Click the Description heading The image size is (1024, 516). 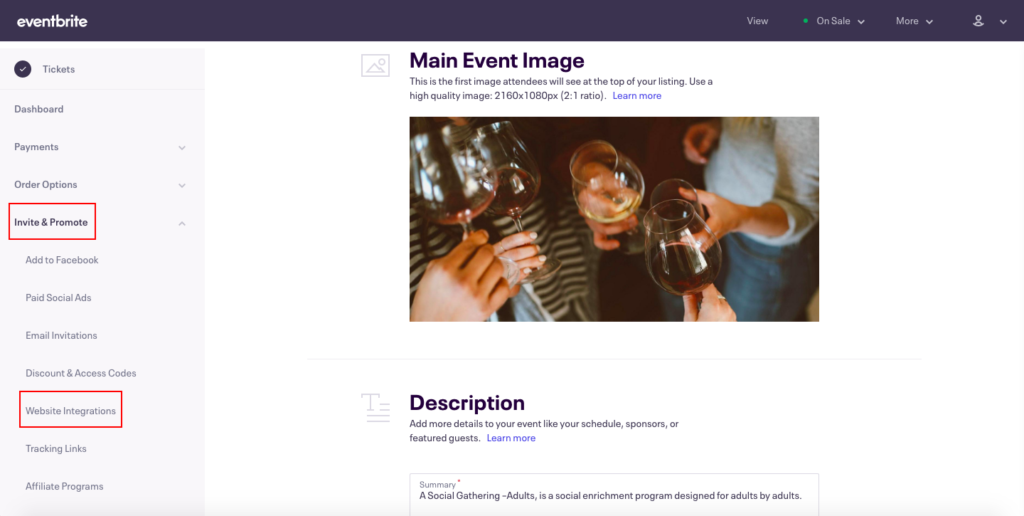click(x=467, y=402)
